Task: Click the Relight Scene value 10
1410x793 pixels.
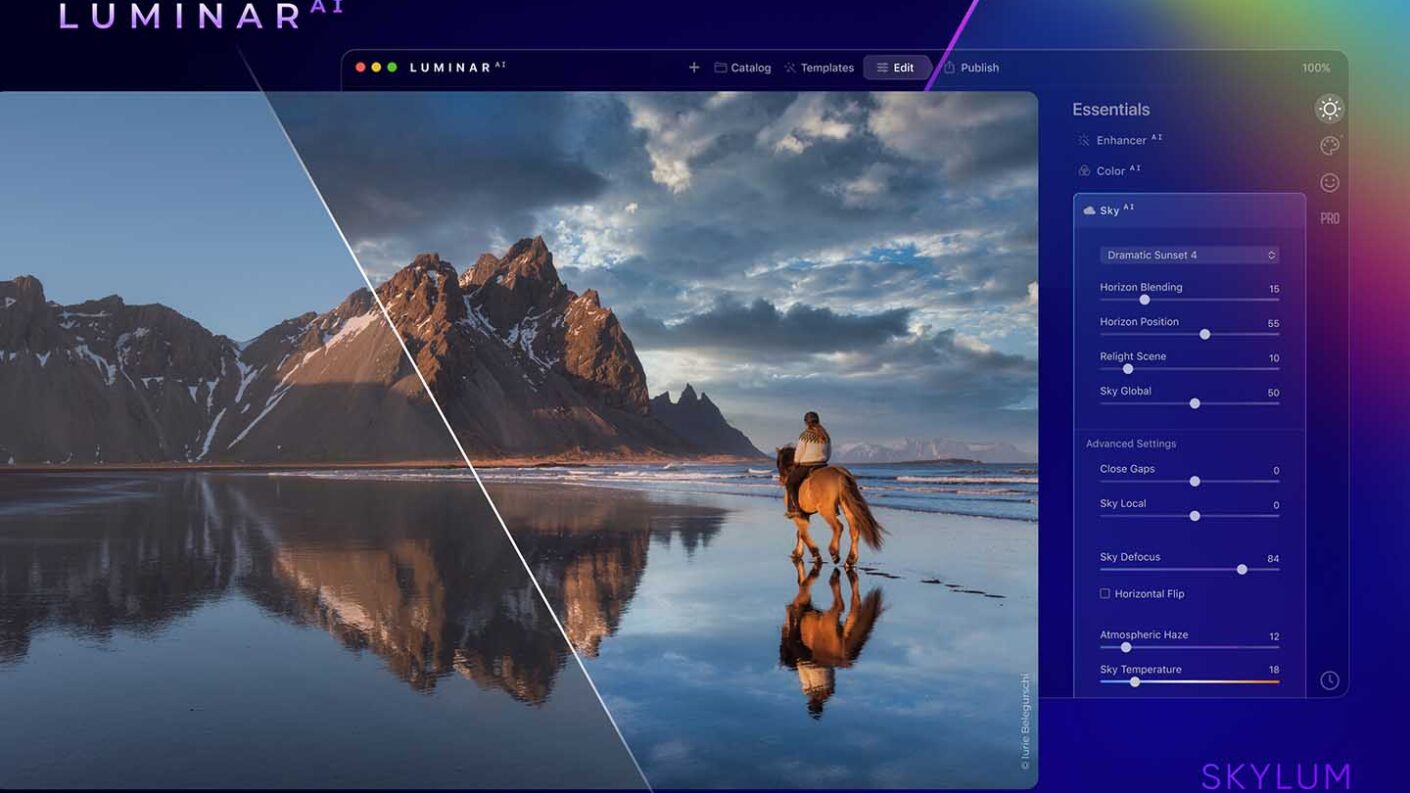Action: click(1274, 358)
